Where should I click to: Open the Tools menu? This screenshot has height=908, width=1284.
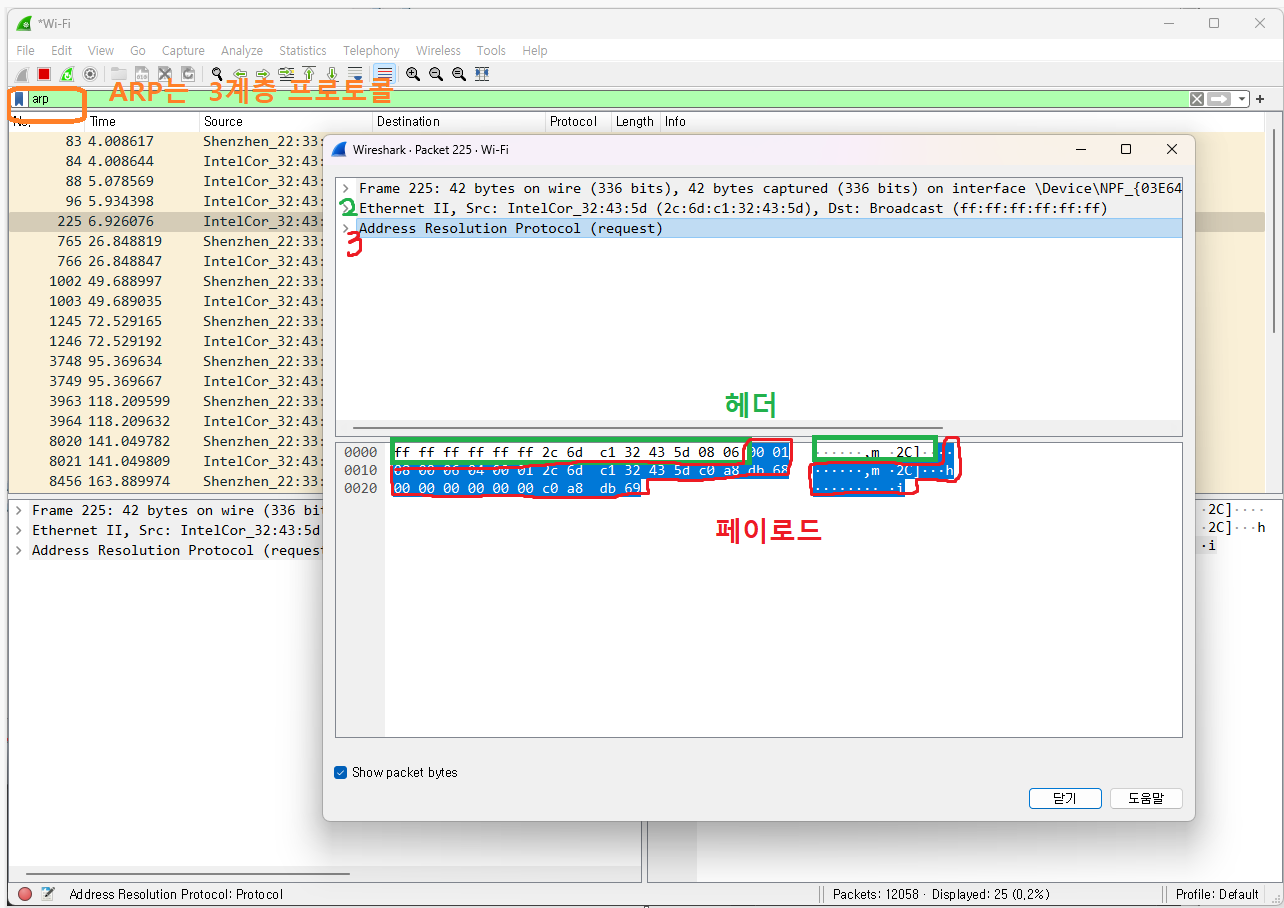coord(491,50)
